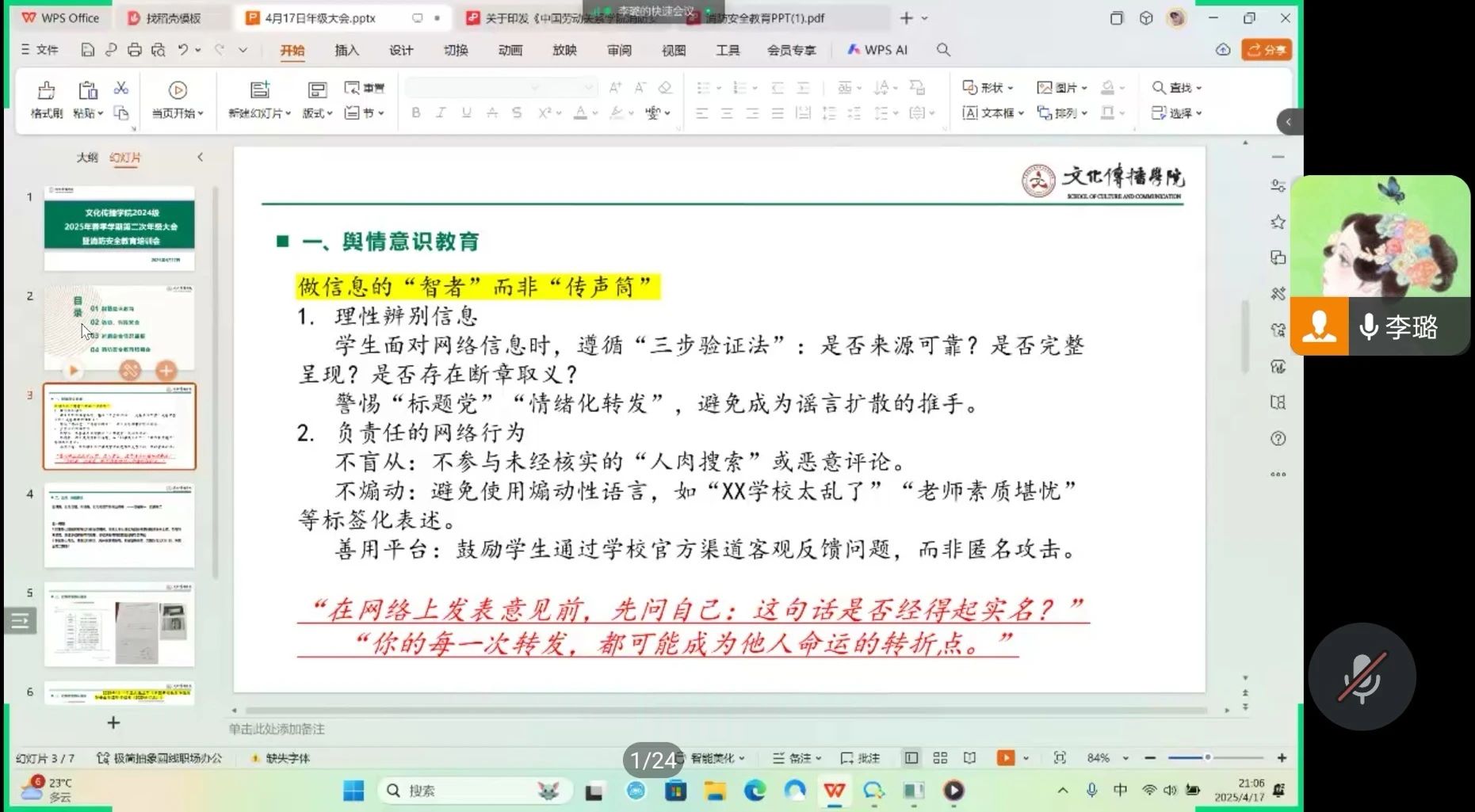Image resolution: width=1475 pixels, height=812 pixels.
Task: Switch to the Insert (插入) tab
Action: (346, 50)
